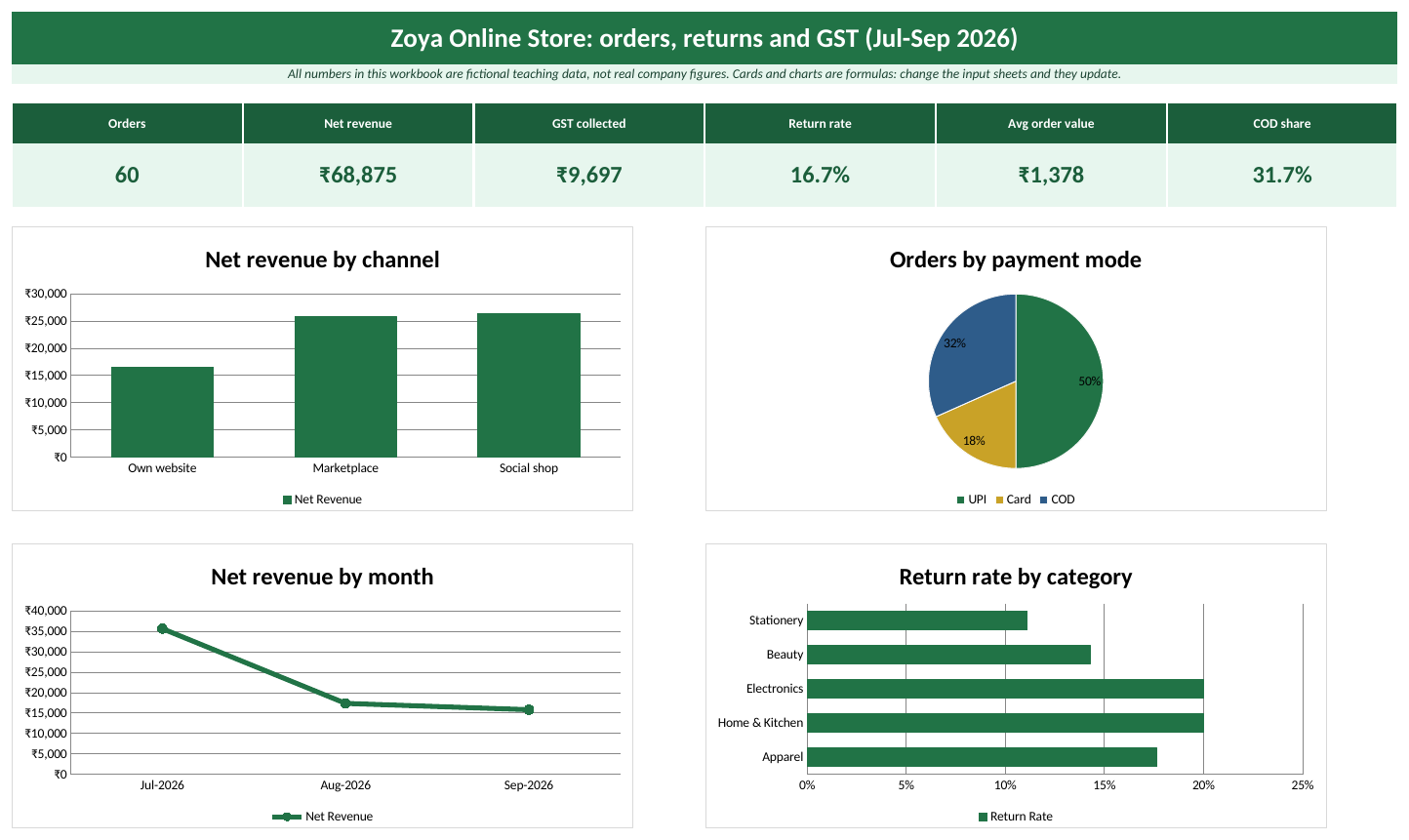Click the ₹9,697 GST value
This screenshot has height=840, width=1409.
coord(588,176)
